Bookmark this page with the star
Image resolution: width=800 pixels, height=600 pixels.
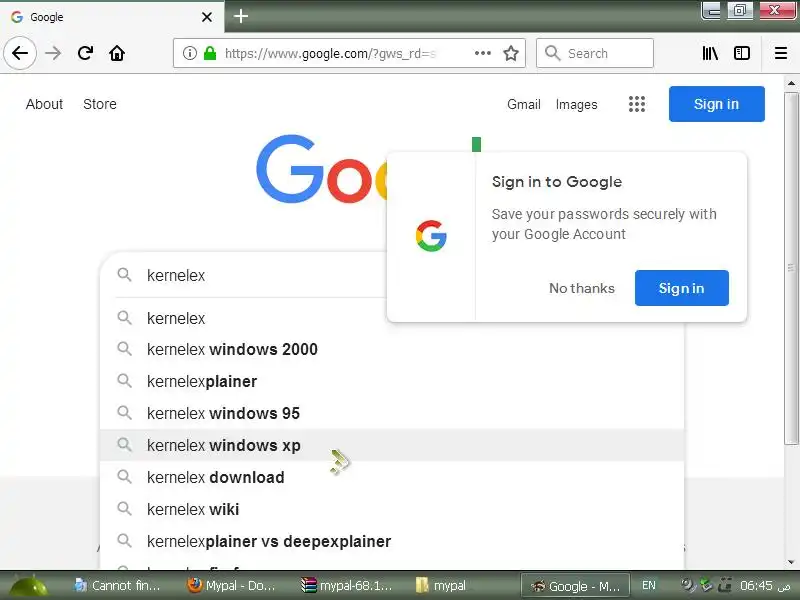[x=511, y=53]
